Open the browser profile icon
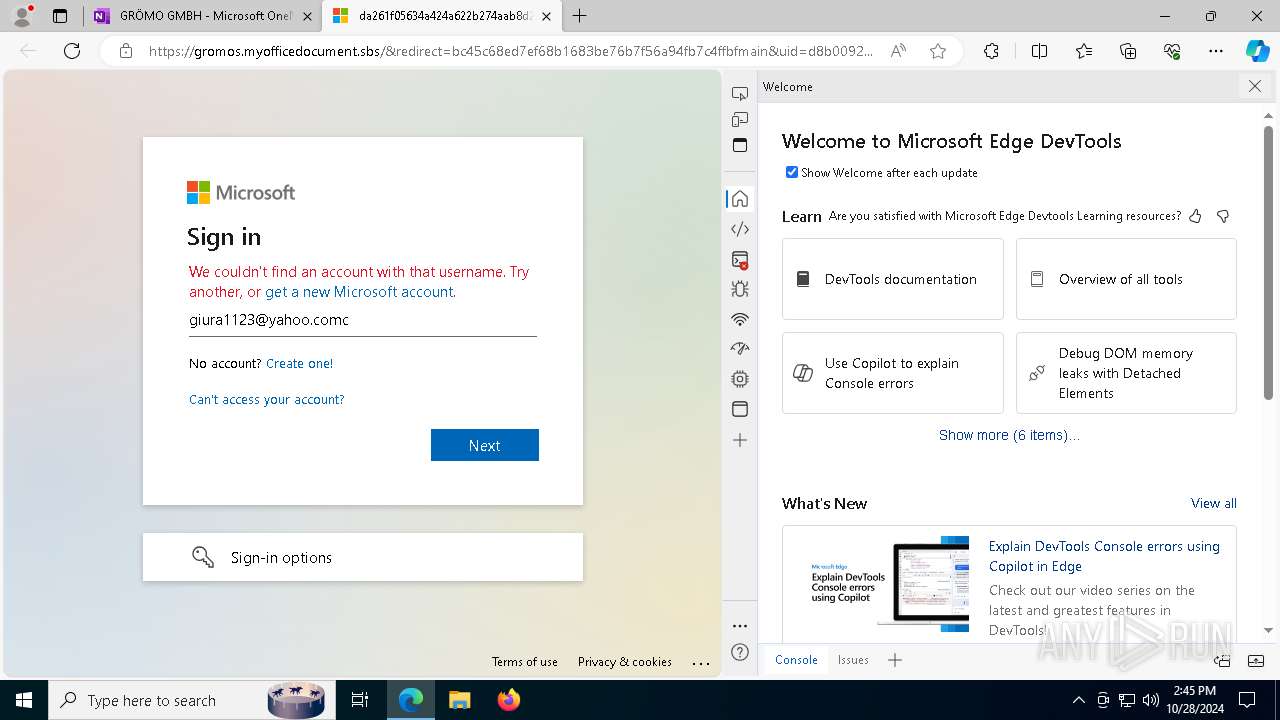 22,15
